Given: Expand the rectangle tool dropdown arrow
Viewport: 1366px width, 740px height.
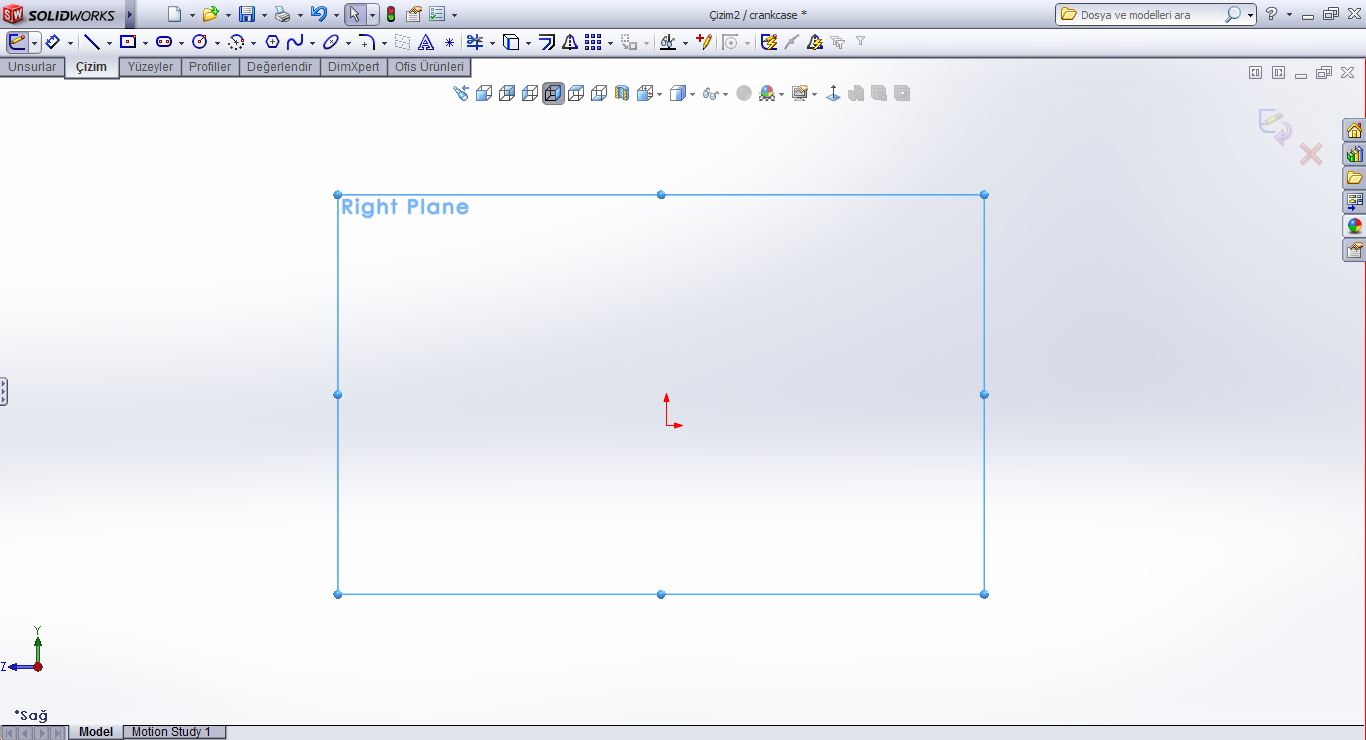Looking at the screenshot, I should (145, 43).
